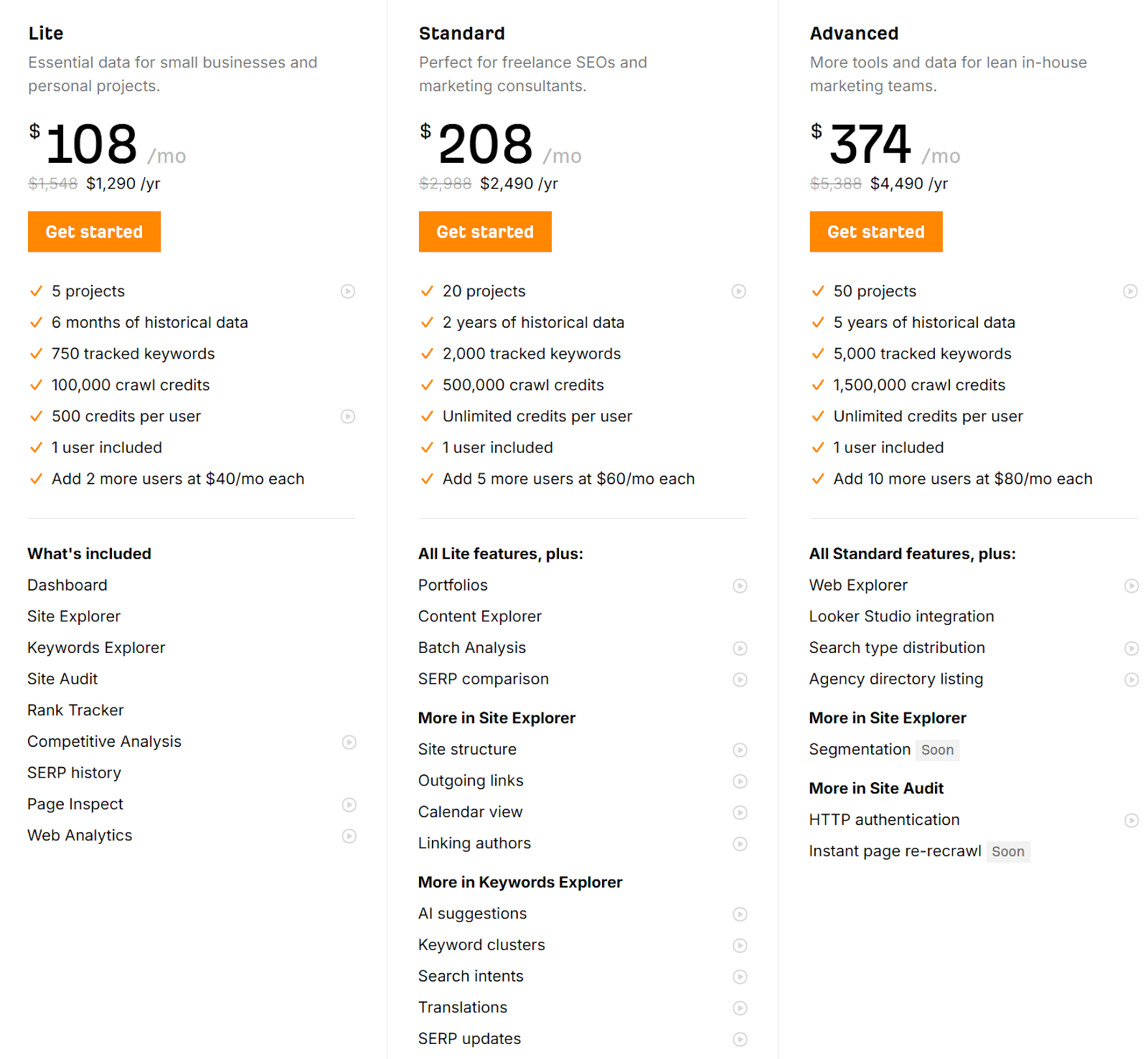Screen dimensions: 1148x1059
Task: Click the Content Explorer feature text
Action: coord(479,616)
